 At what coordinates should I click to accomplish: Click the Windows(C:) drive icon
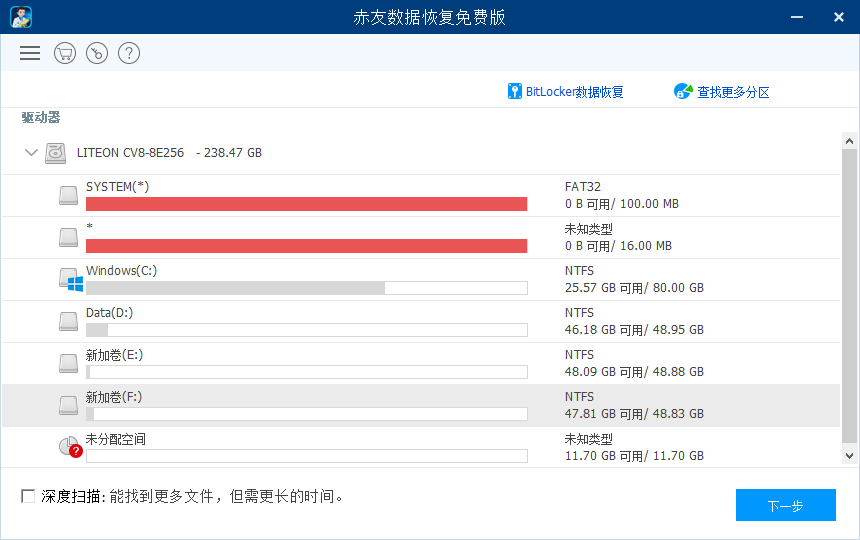coord(69,279)
